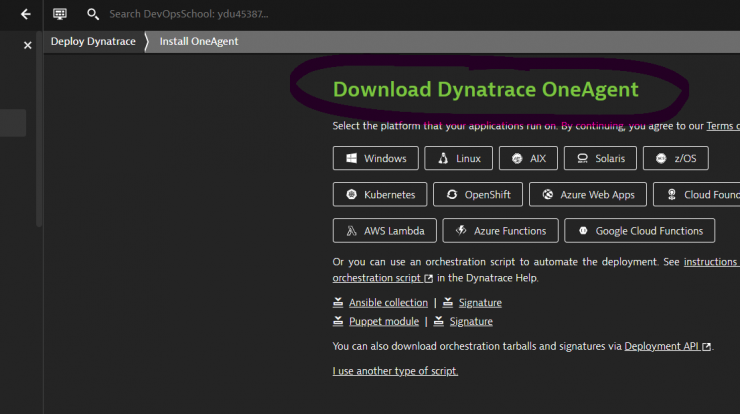Click the search magnifier icon

[93, 14]
